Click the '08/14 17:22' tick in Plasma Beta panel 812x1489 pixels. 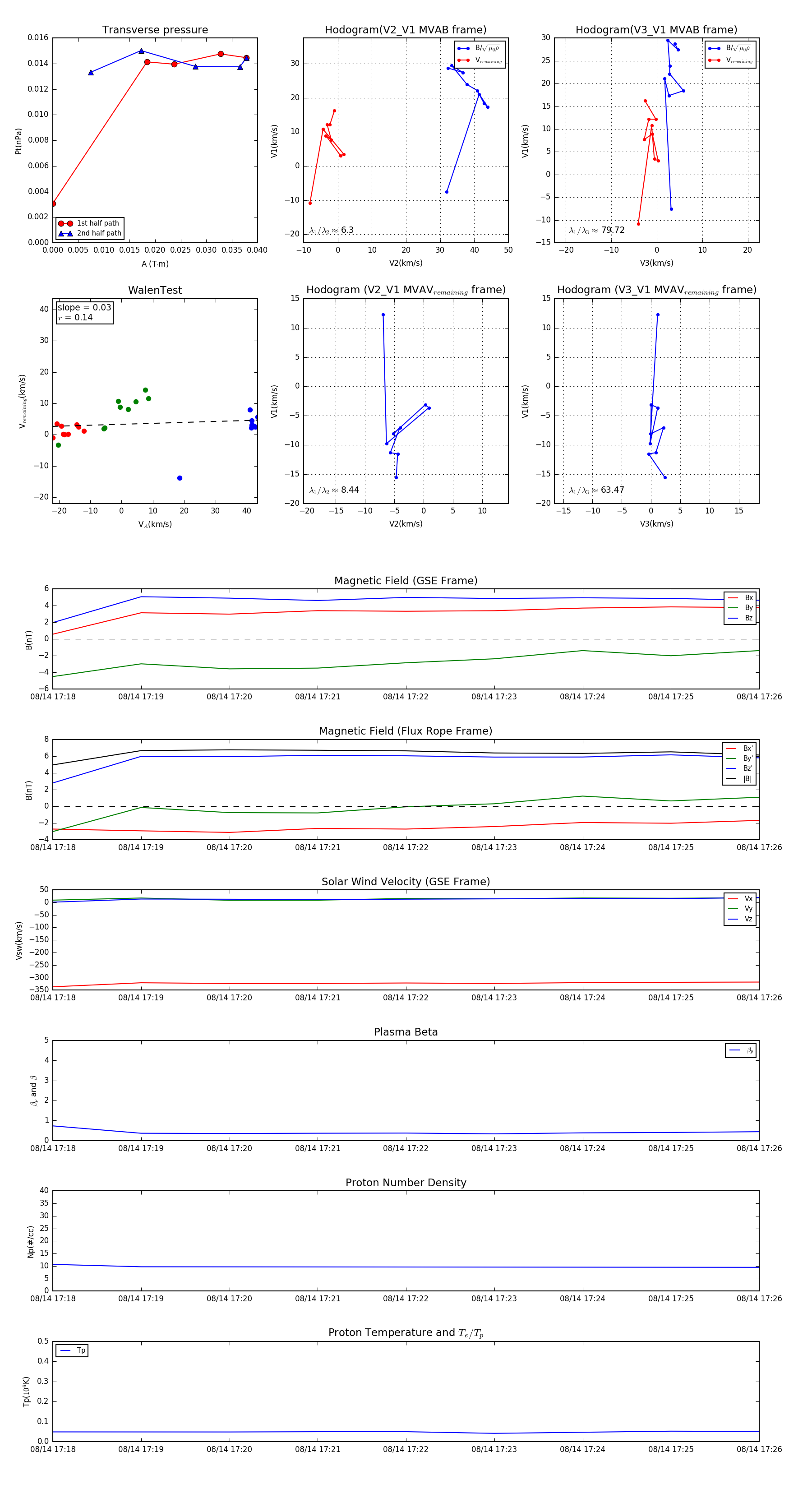tap(406, 1148)
